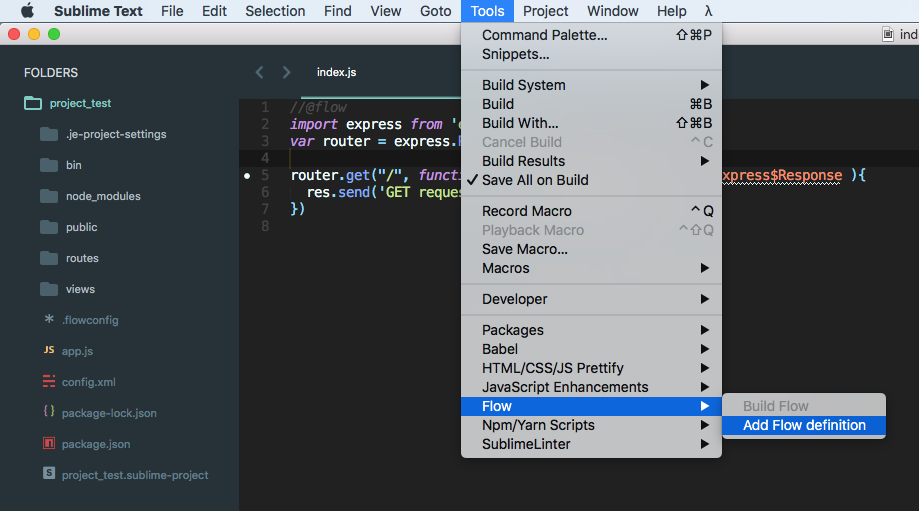Expand the Build Results submenu
The width and height of the screenshot is (919, 511).
[x=591, y=161]
